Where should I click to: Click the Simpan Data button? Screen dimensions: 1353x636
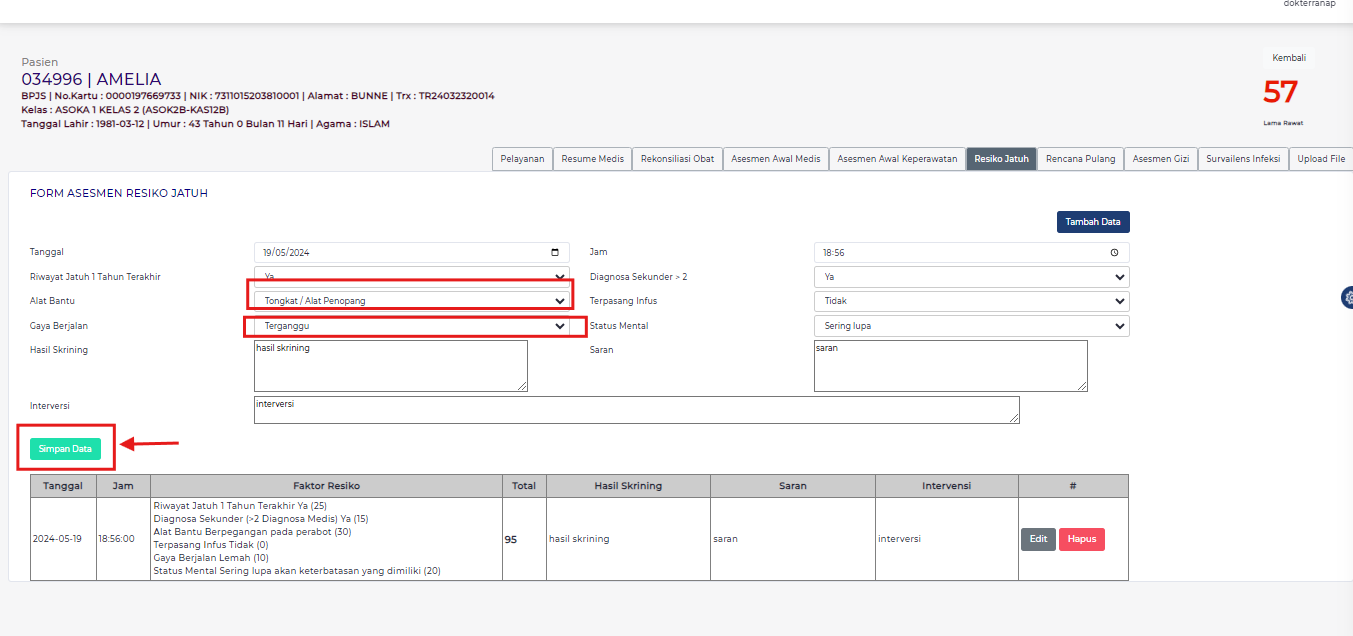click(x=65, y=449)
